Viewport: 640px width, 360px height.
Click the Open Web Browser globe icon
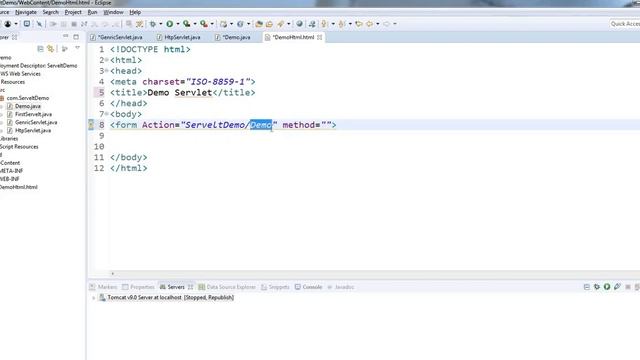click(300, 24)
